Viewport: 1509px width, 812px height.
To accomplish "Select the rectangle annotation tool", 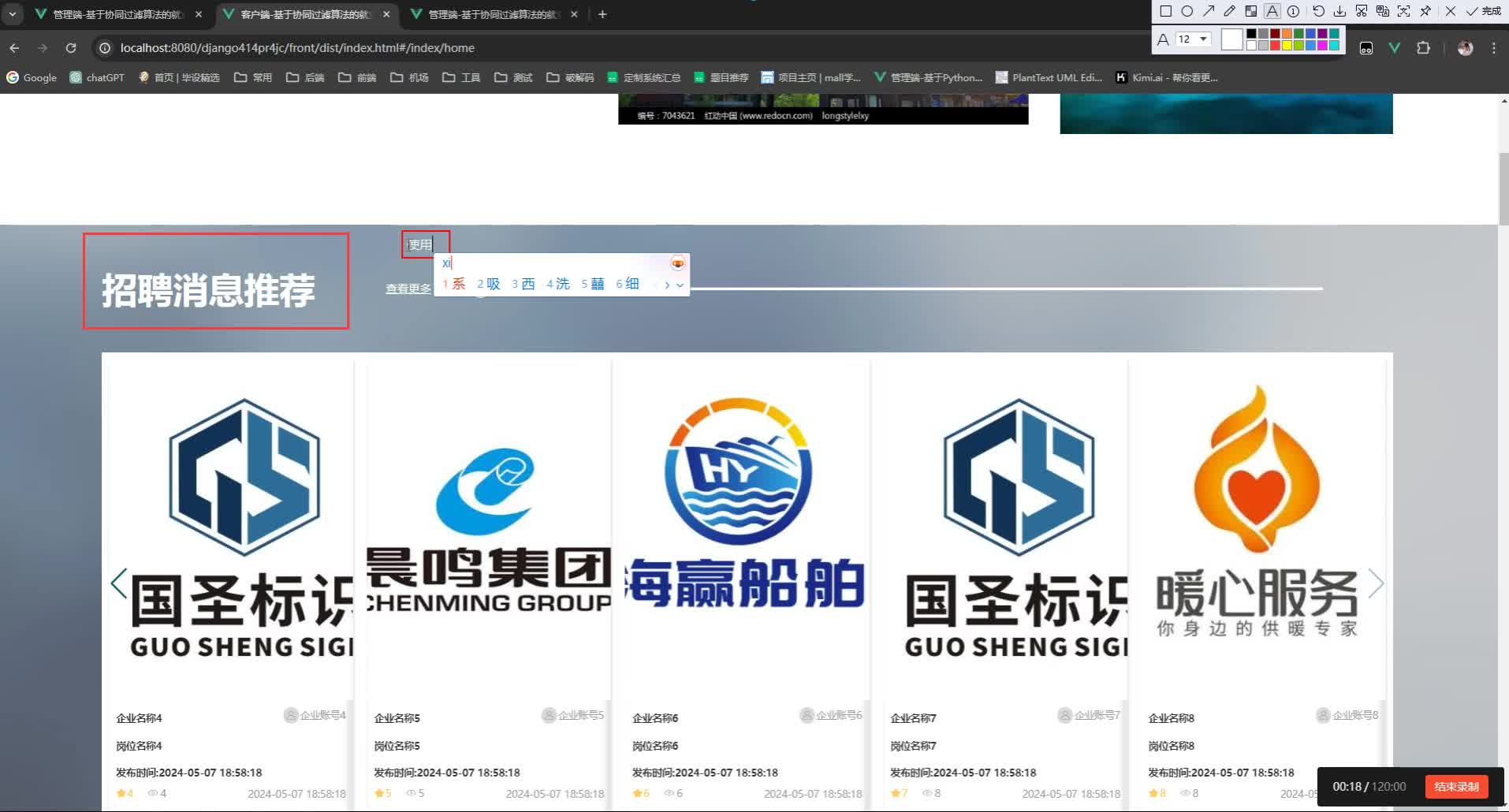I will point(1165,11).
